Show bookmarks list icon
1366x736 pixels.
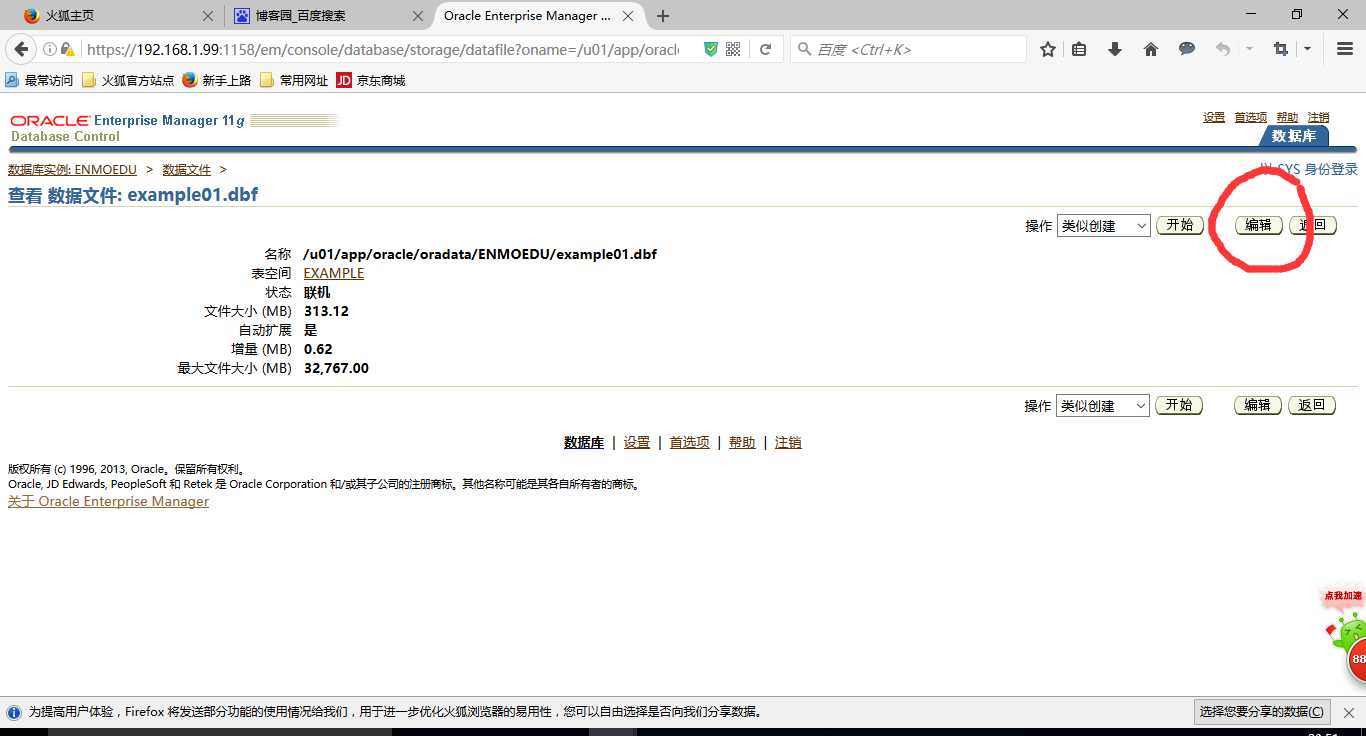(1079, 49)
